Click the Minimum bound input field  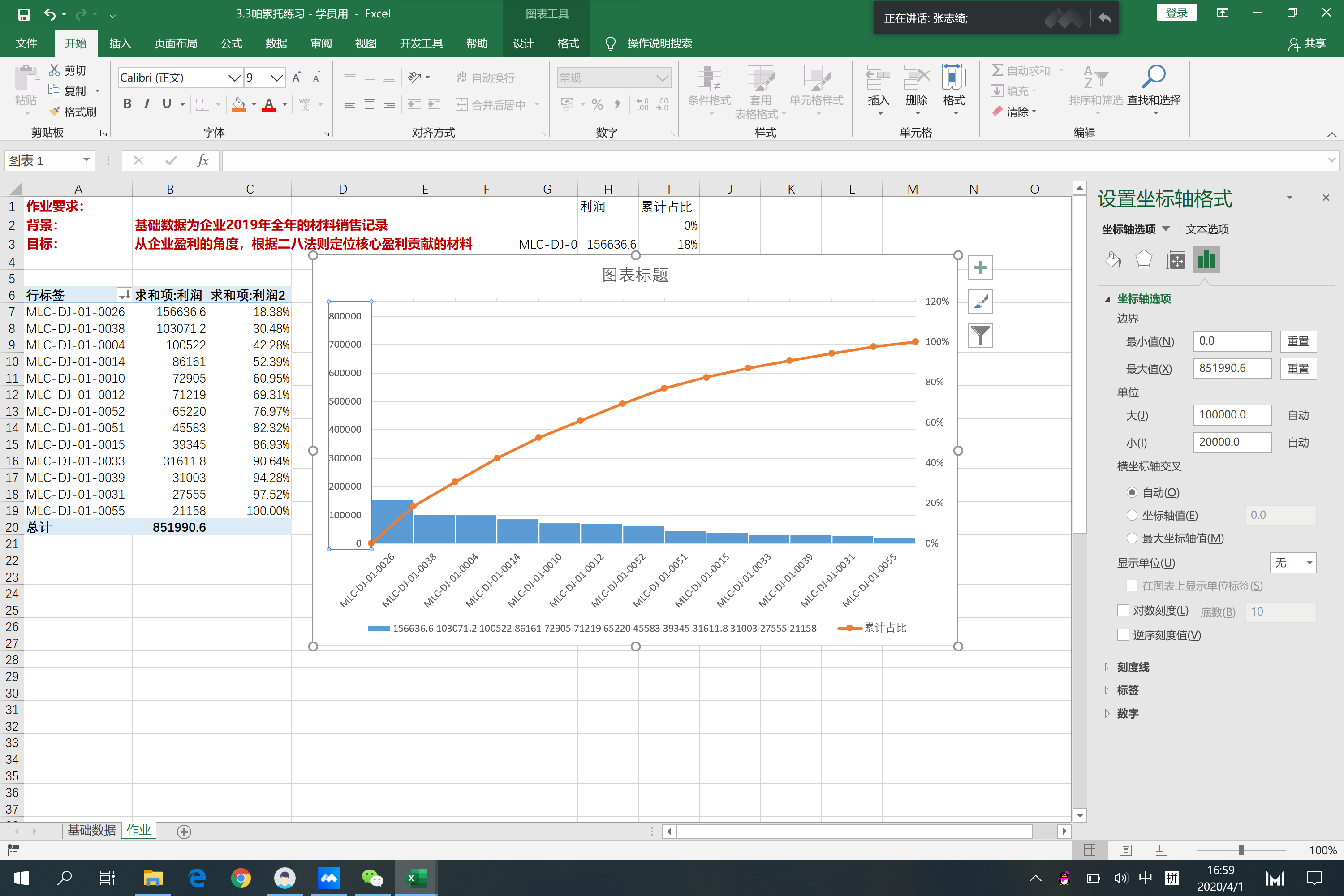pyautogui.click(x=1232, y=341)
